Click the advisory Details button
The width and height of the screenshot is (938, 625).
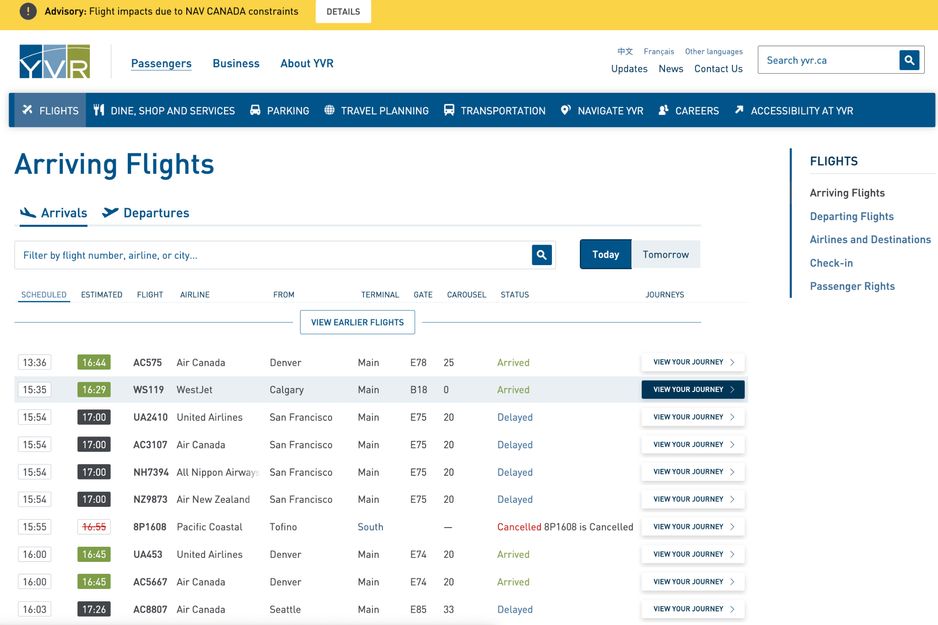pos(343,12)
